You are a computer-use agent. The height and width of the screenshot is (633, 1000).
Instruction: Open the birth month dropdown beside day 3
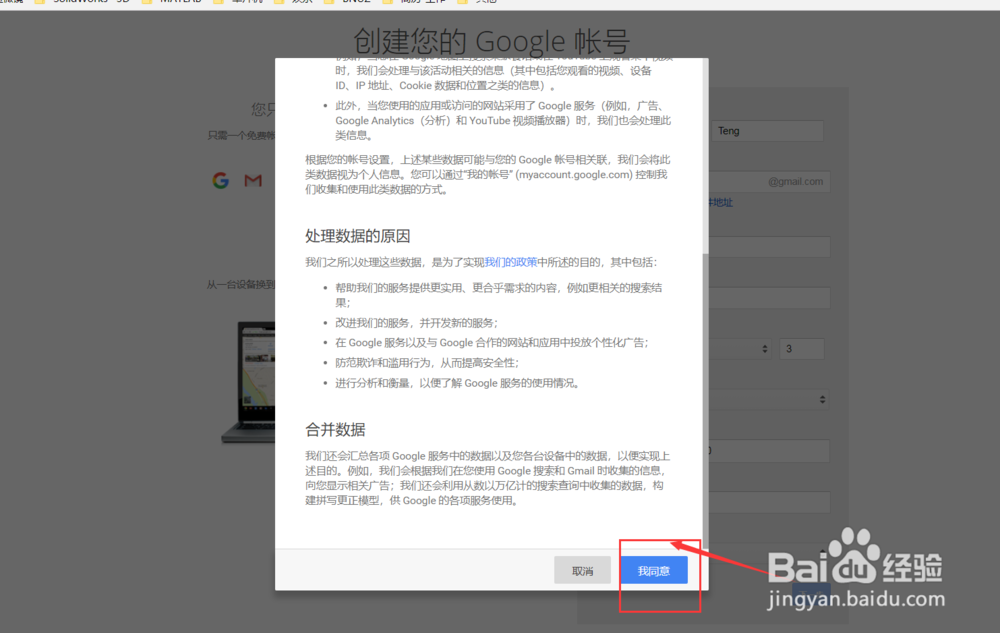pyautogui.click(x=740, y=349)
